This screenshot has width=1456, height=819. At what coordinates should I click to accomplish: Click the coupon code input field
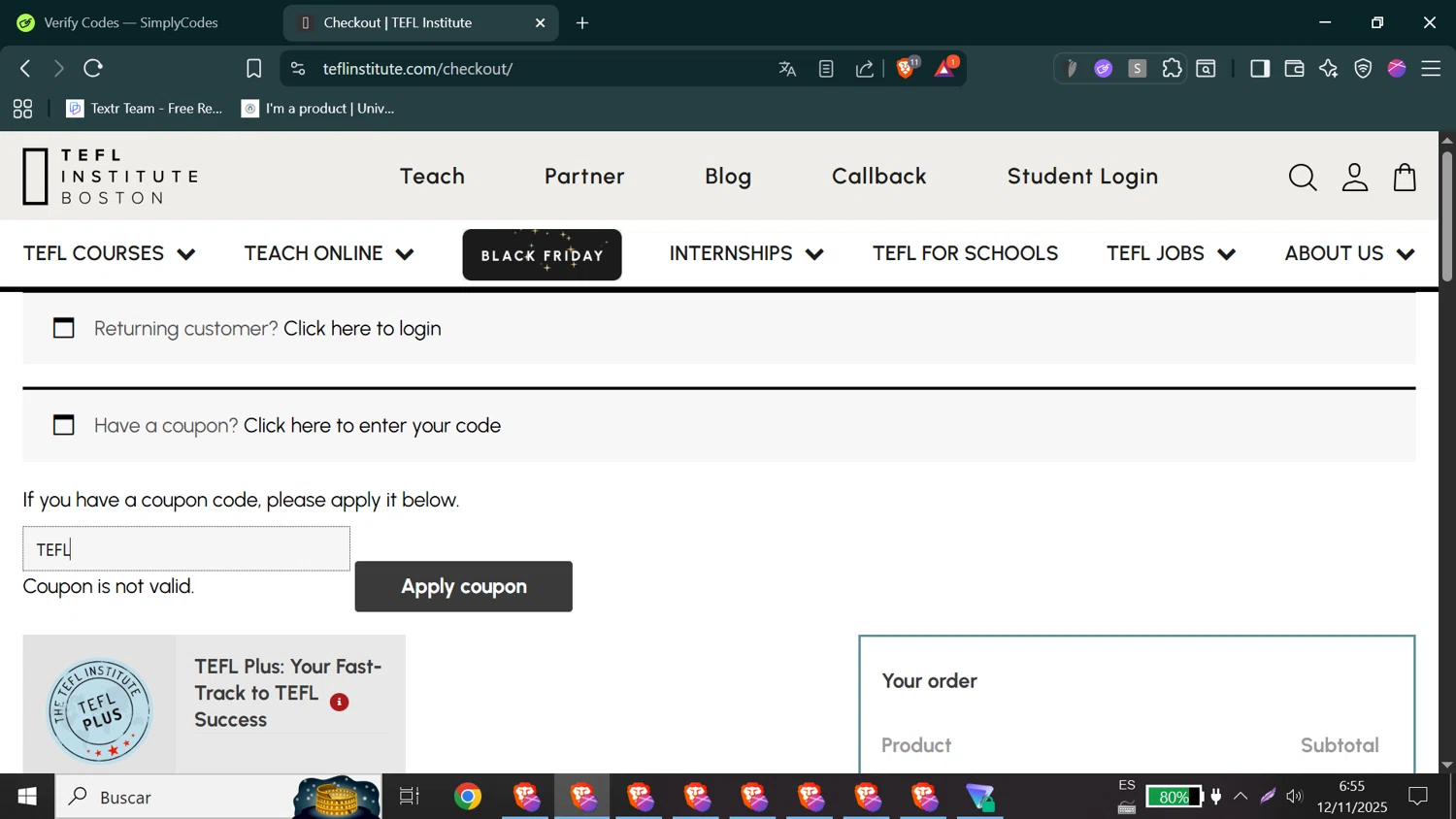click(x=186, y=549)
